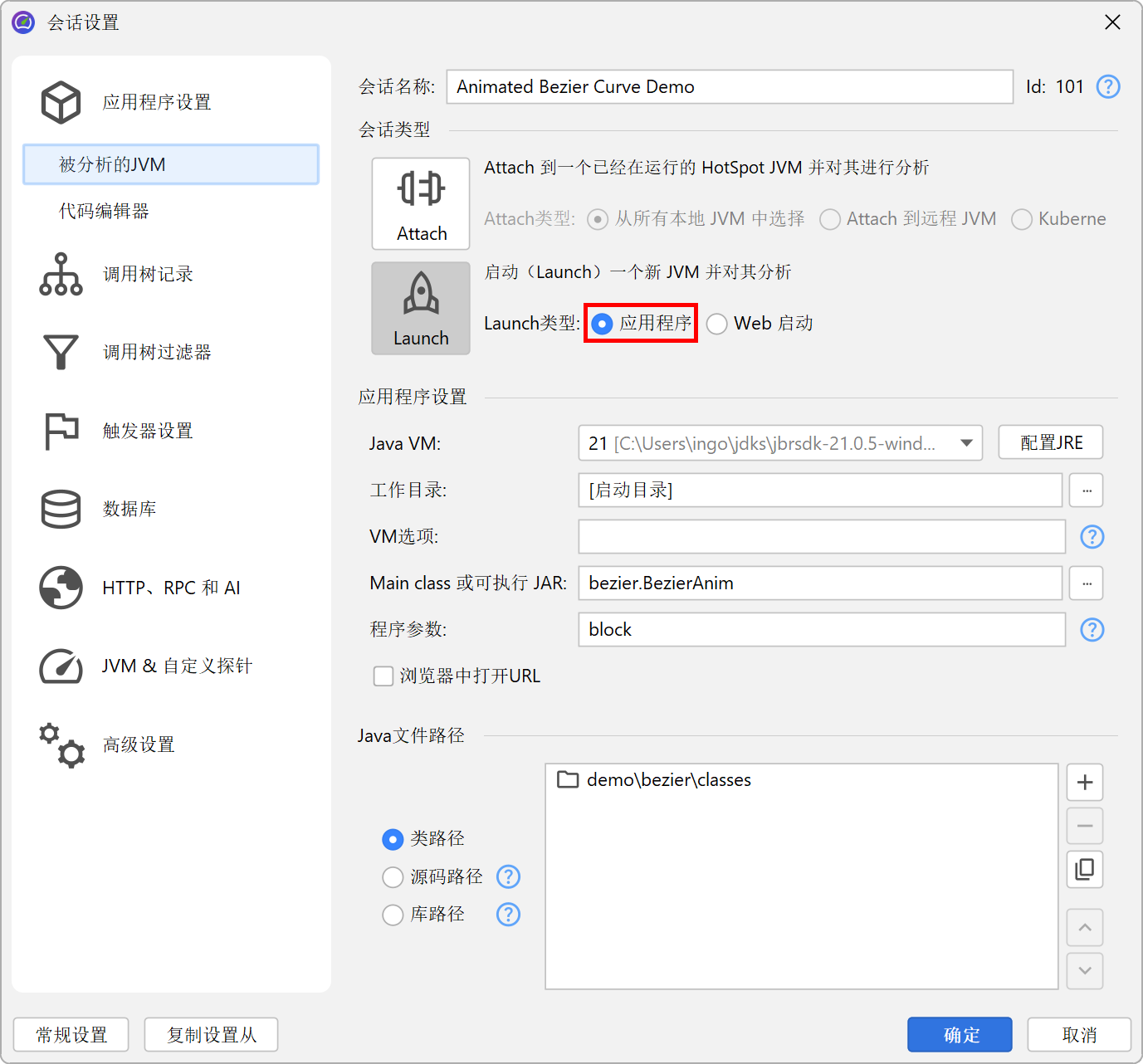Open the 调用树过滤器 funnel section
Image resolution: width=1143 pixels, height=1064 pixels.
[156, 352]
